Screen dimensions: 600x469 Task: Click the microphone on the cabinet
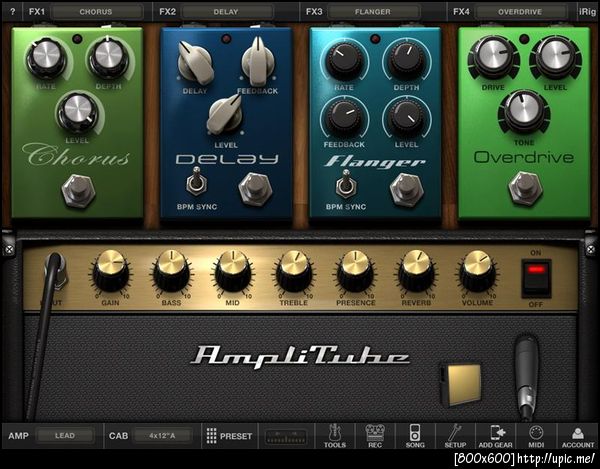[x=527, y=375]
